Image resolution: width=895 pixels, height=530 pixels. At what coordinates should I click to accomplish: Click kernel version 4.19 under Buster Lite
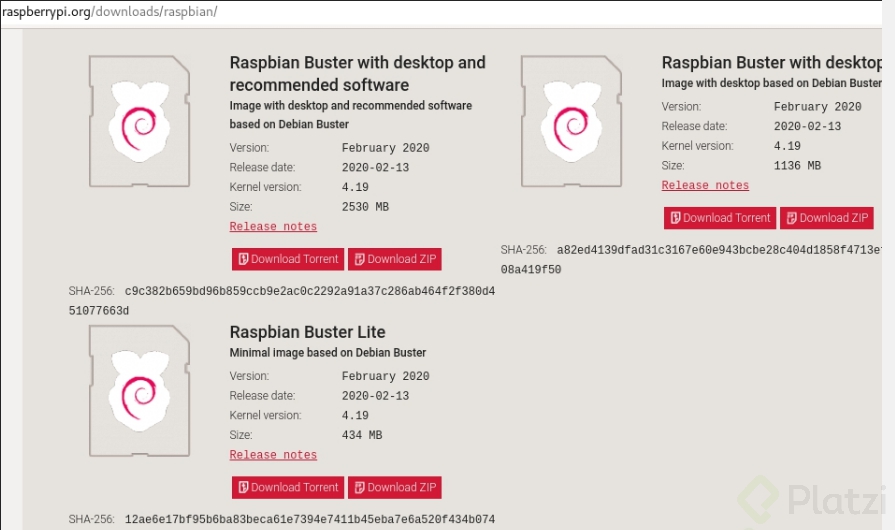pos(355,416)
